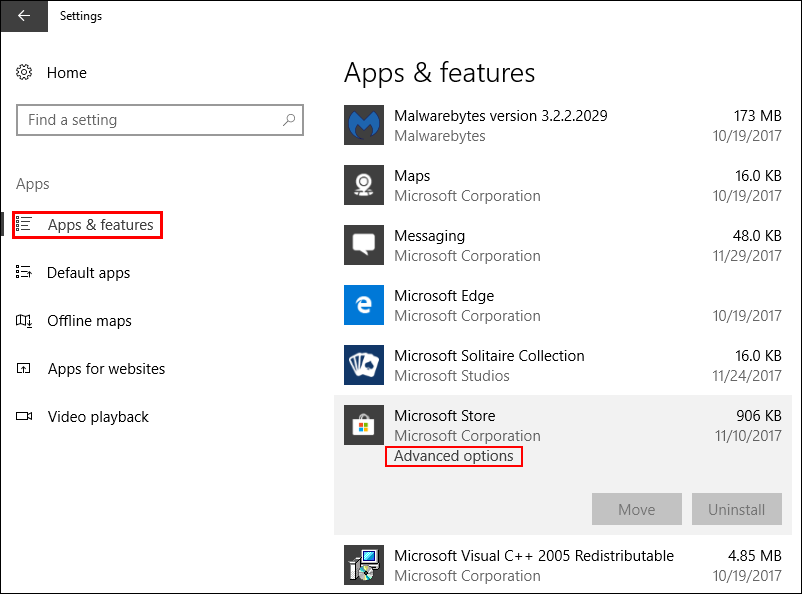Viewport: 802px width, 594px height.
Task: Click the Microsoft Store app icon
Action: [364, 425]
